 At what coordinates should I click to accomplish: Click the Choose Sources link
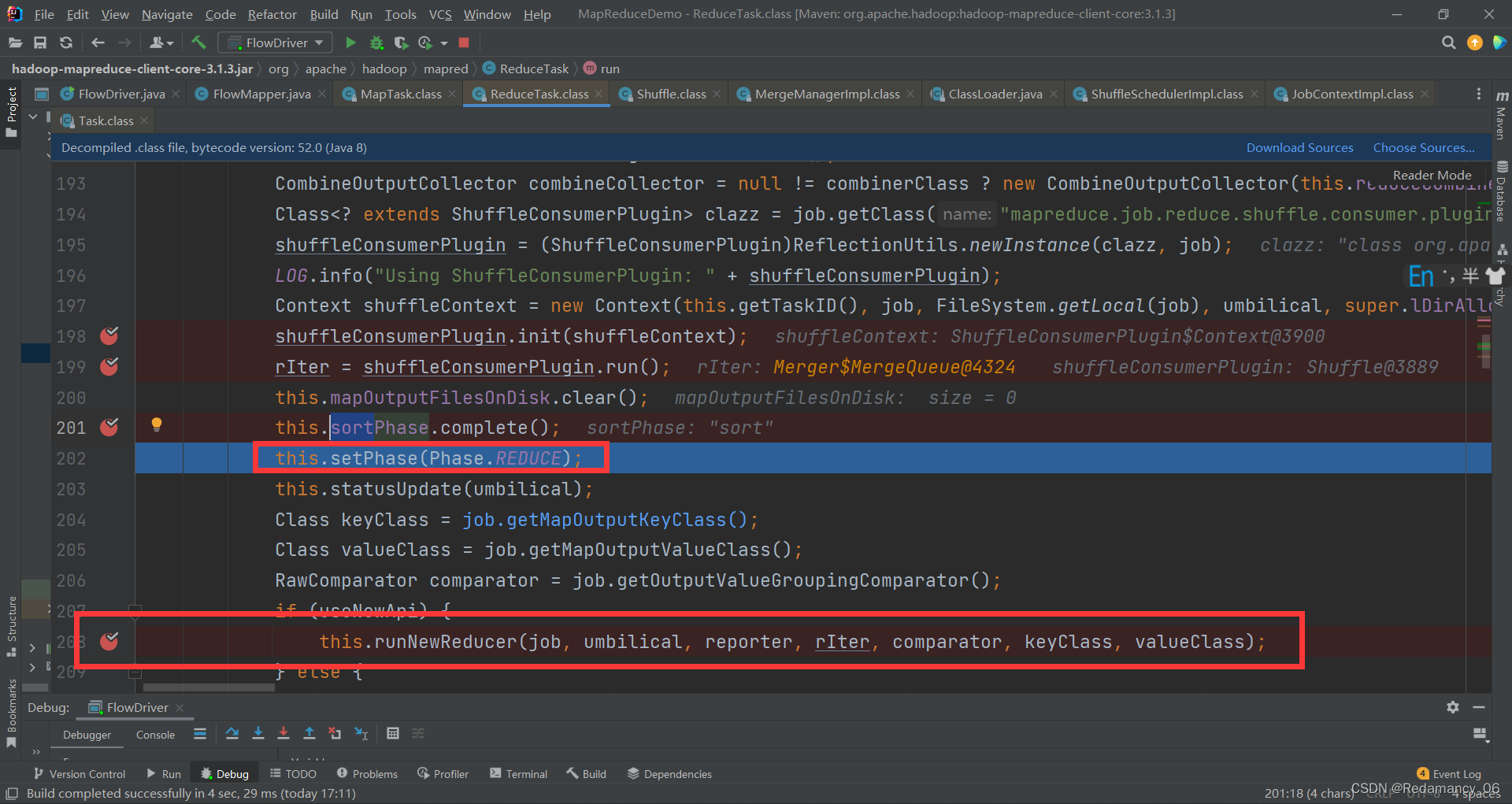coord(1424,147)
